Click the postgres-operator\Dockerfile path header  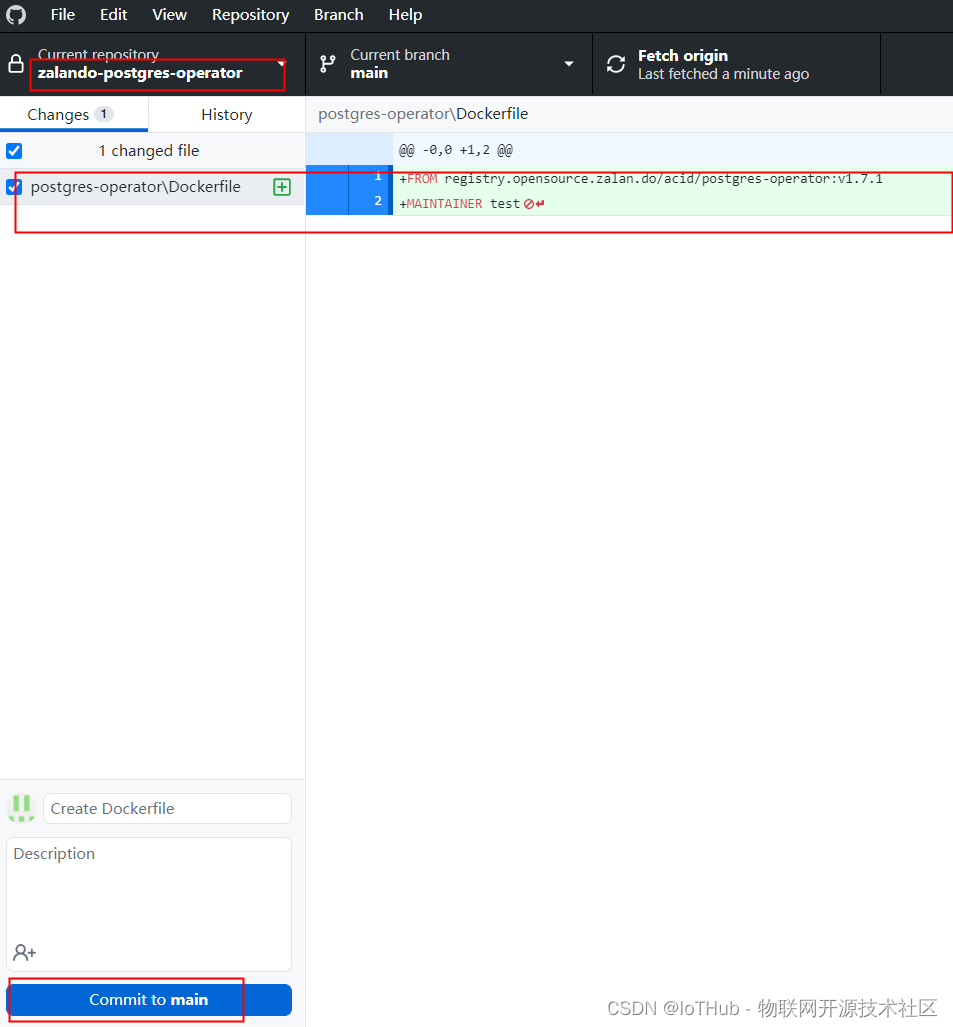click(423, 114)
